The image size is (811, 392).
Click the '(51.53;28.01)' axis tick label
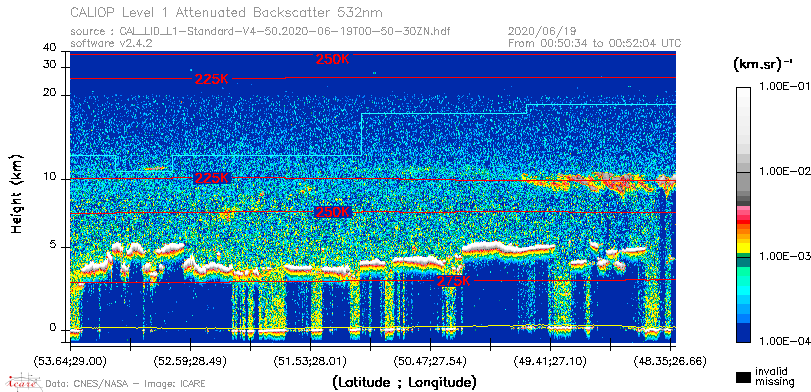[x=310, y=360]
